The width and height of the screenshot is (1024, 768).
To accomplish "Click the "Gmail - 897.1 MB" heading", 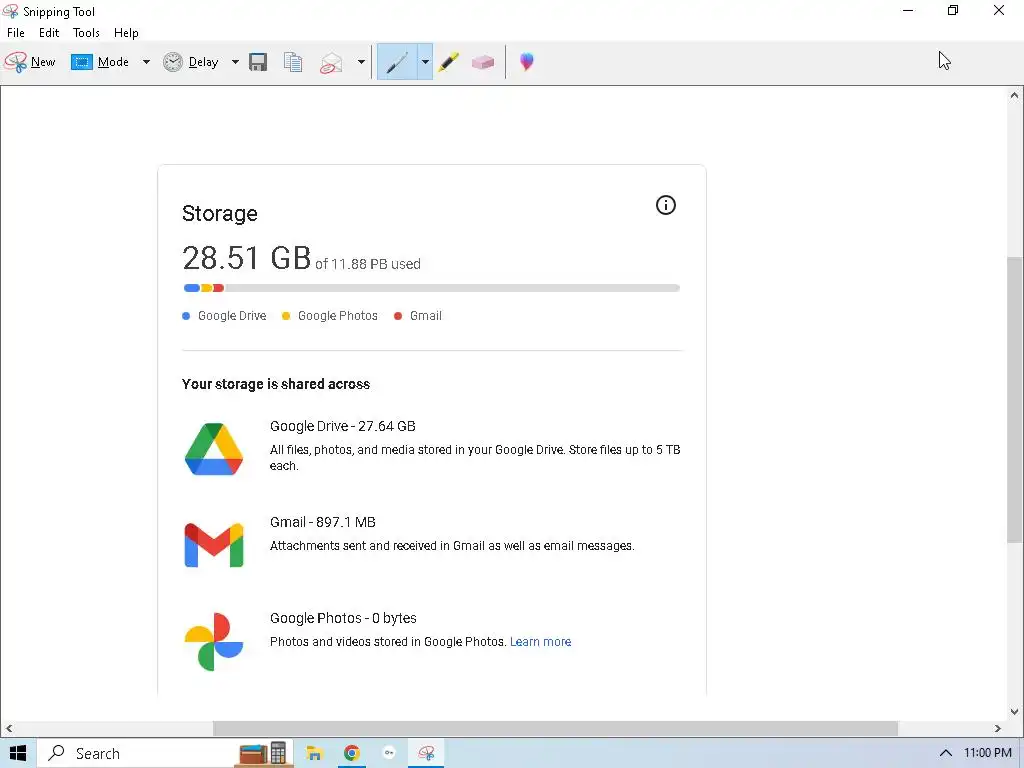I will click(323, 522).
